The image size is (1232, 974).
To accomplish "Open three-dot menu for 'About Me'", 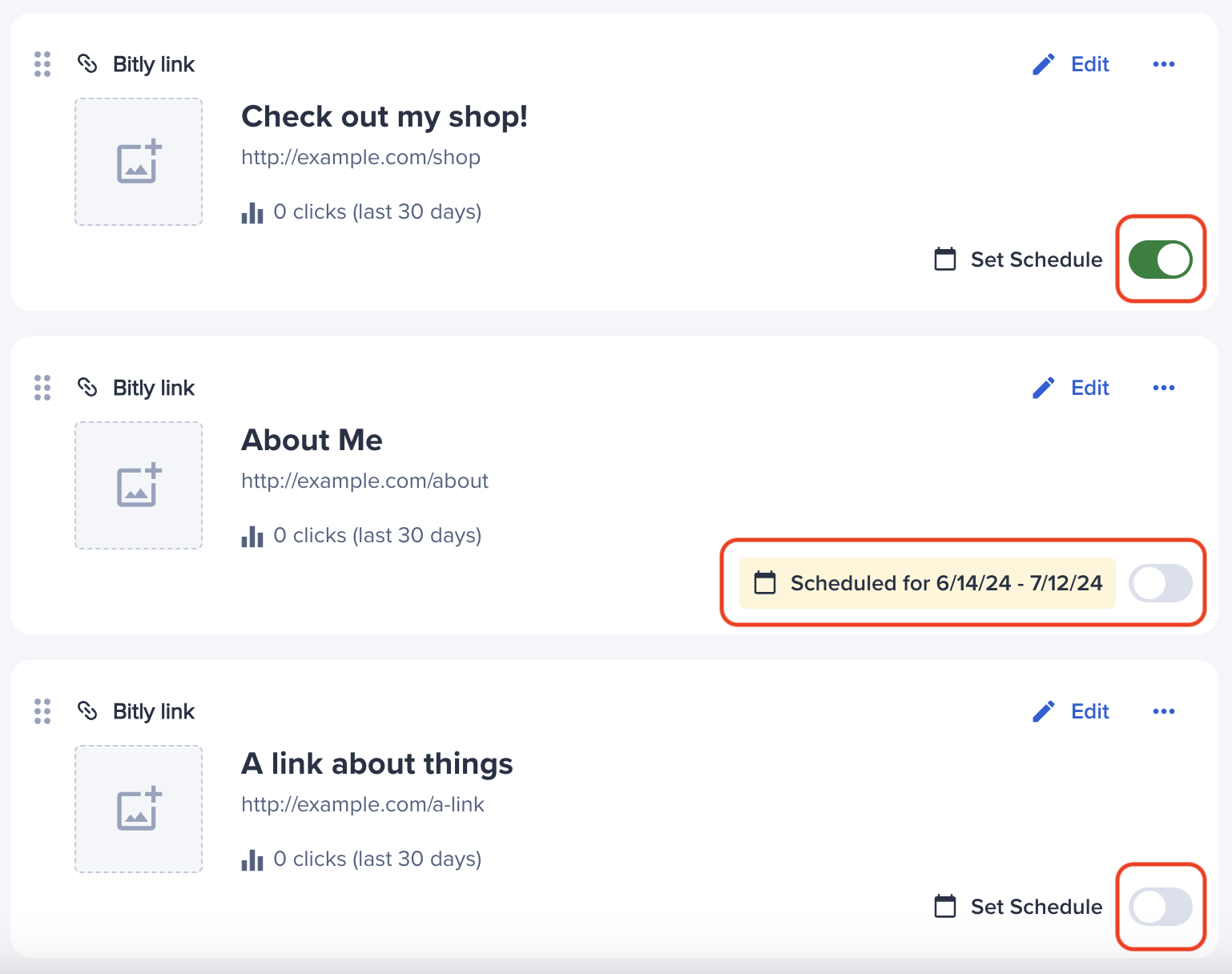I will 1163,388.
